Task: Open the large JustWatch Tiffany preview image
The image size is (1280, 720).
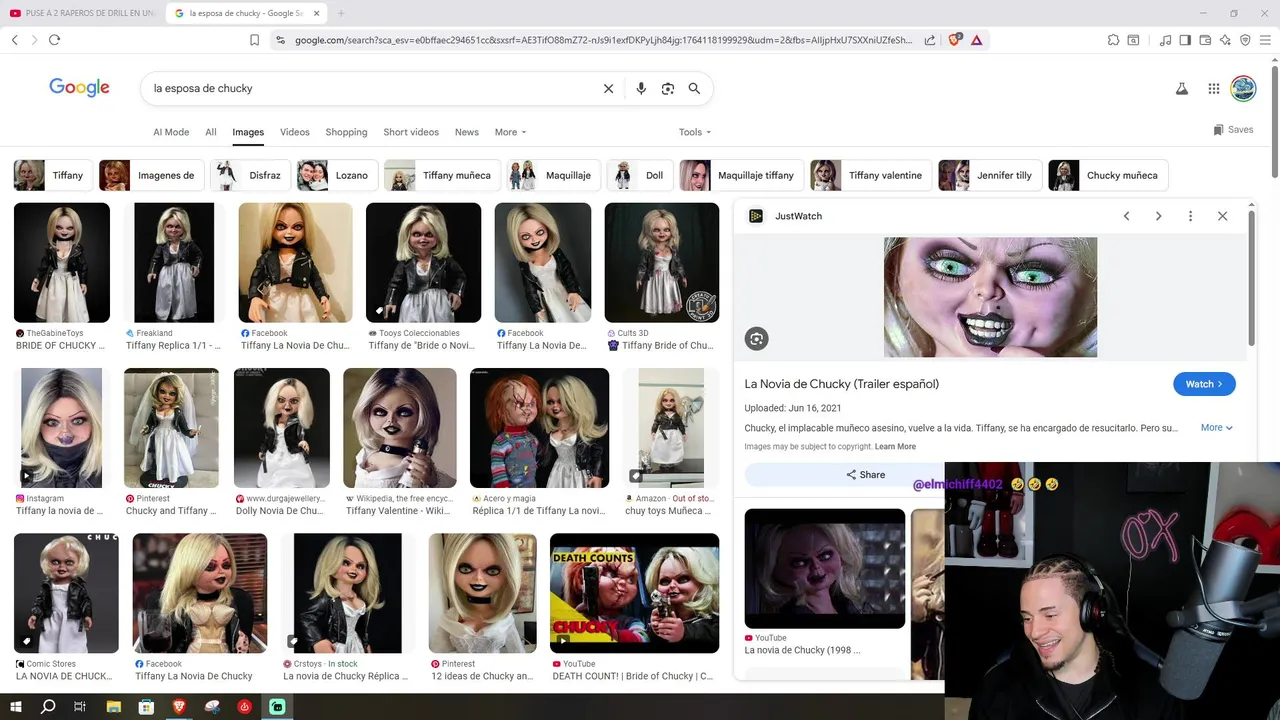Action: [x=990, y=297]
